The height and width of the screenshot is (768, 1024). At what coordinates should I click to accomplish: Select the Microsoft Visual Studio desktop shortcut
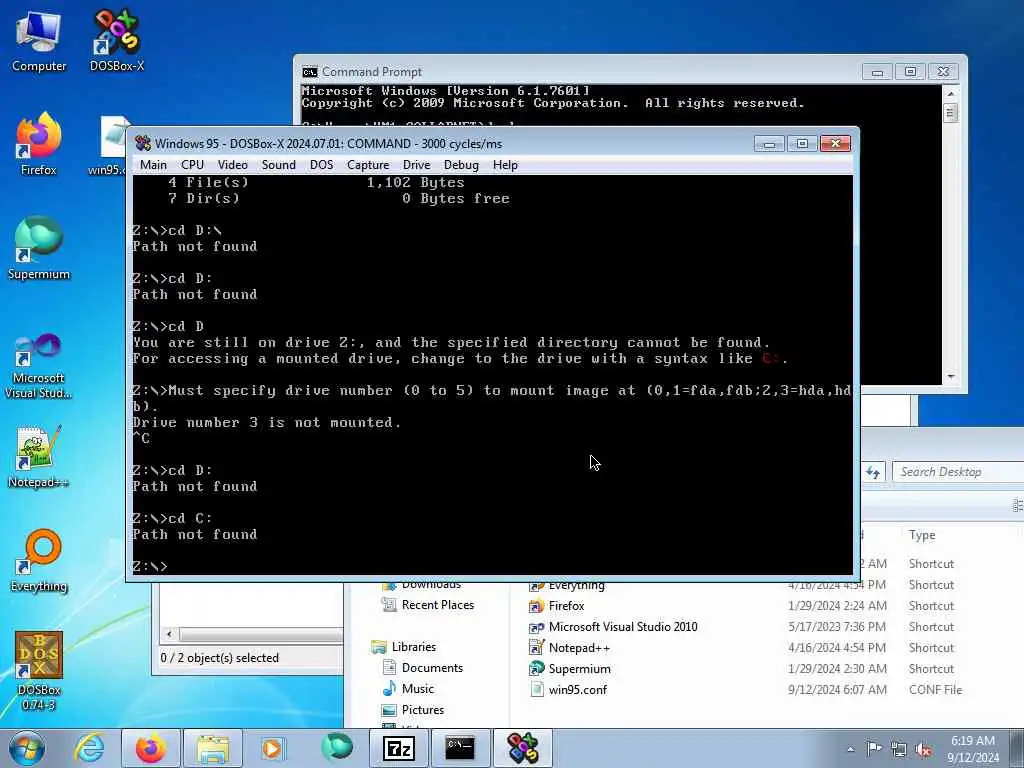pyautogui.click(x=39, y=366)
